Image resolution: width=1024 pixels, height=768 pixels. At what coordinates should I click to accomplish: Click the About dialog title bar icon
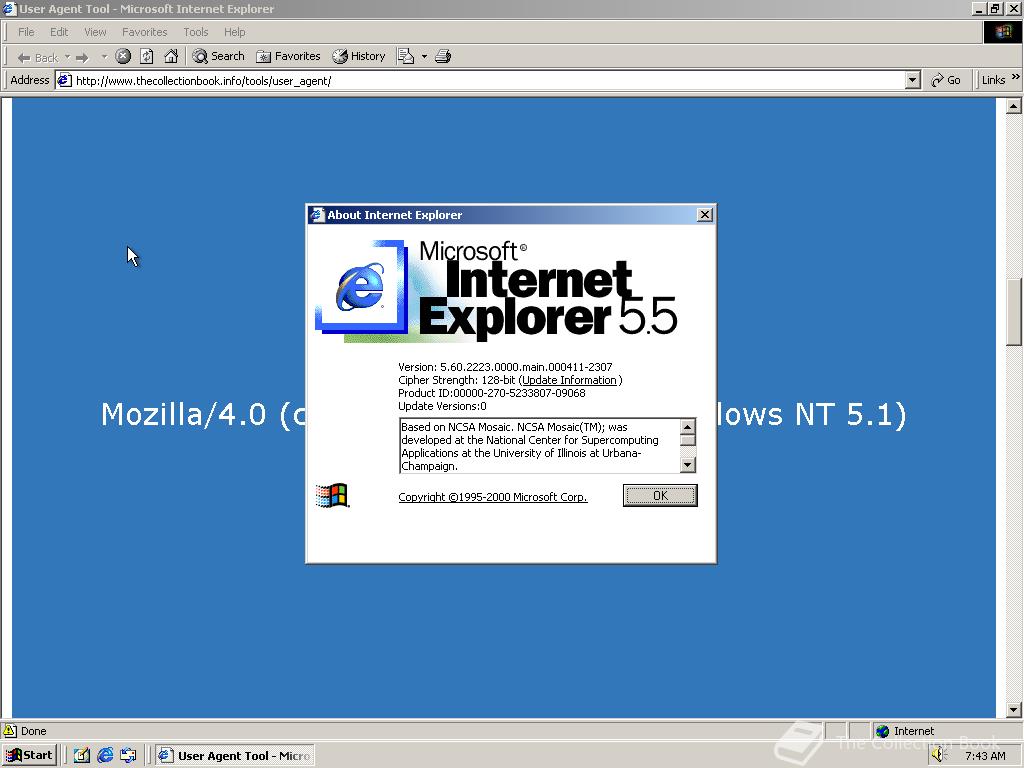pos(317,215)
